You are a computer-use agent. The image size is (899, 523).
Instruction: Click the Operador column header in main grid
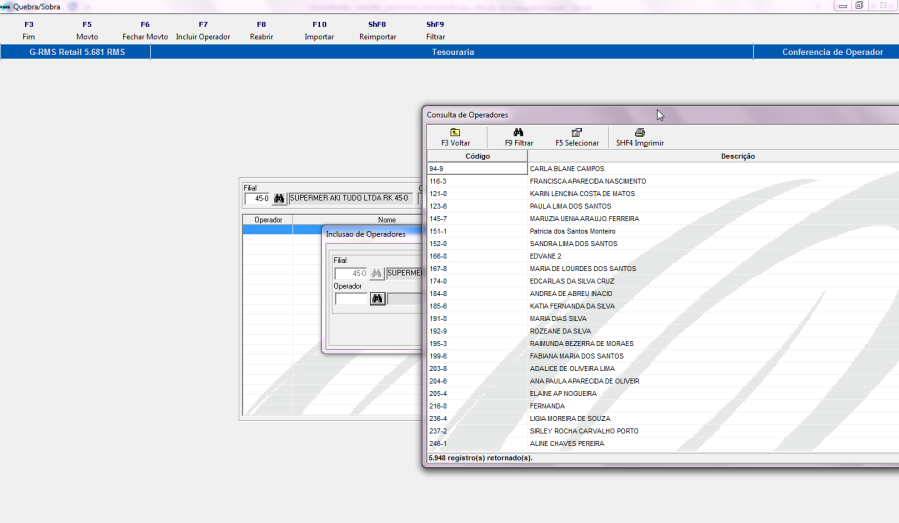pos(268,220)
